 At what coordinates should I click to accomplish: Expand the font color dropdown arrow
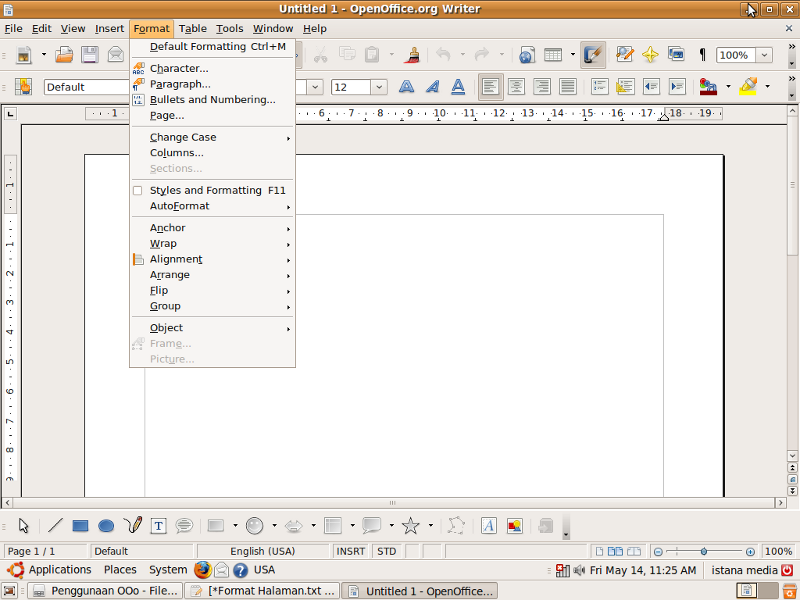[727, 87]
